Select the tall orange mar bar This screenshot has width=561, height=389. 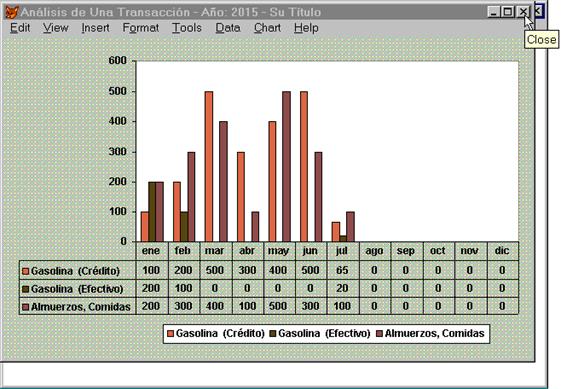[x=209, y=166]
